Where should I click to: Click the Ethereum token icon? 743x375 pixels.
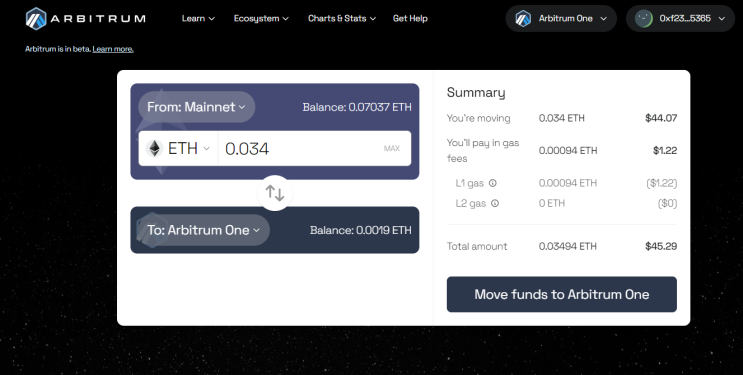pyautogui.click(x=154, y=148)
